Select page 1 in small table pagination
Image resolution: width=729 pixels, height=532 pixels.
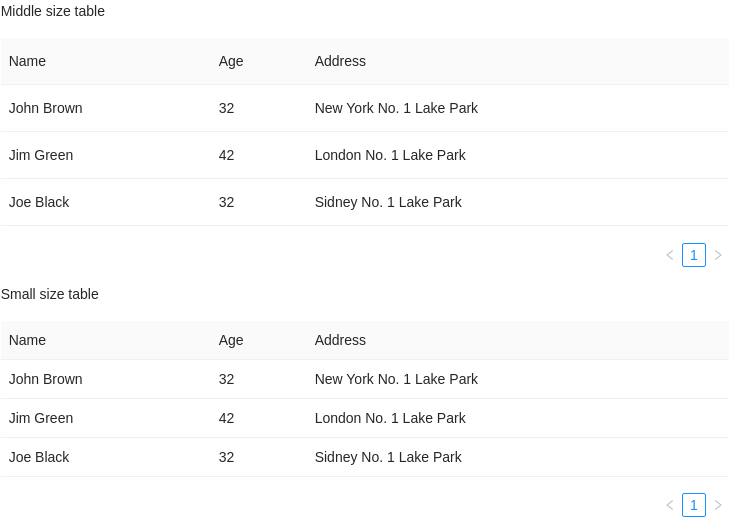click(x=694, y=505)
